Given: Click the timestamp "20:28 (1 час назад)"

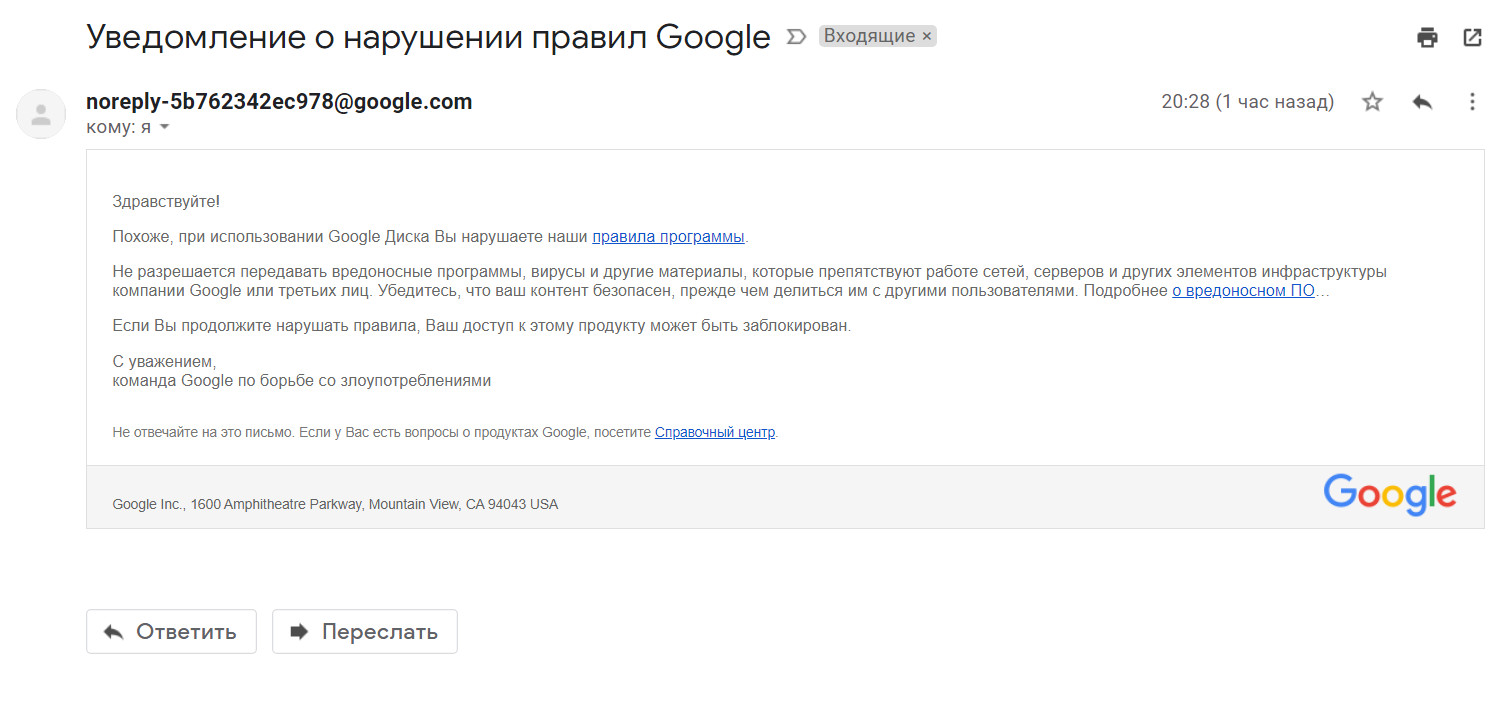Looking at the screenshot, I should click(1247, 102).
